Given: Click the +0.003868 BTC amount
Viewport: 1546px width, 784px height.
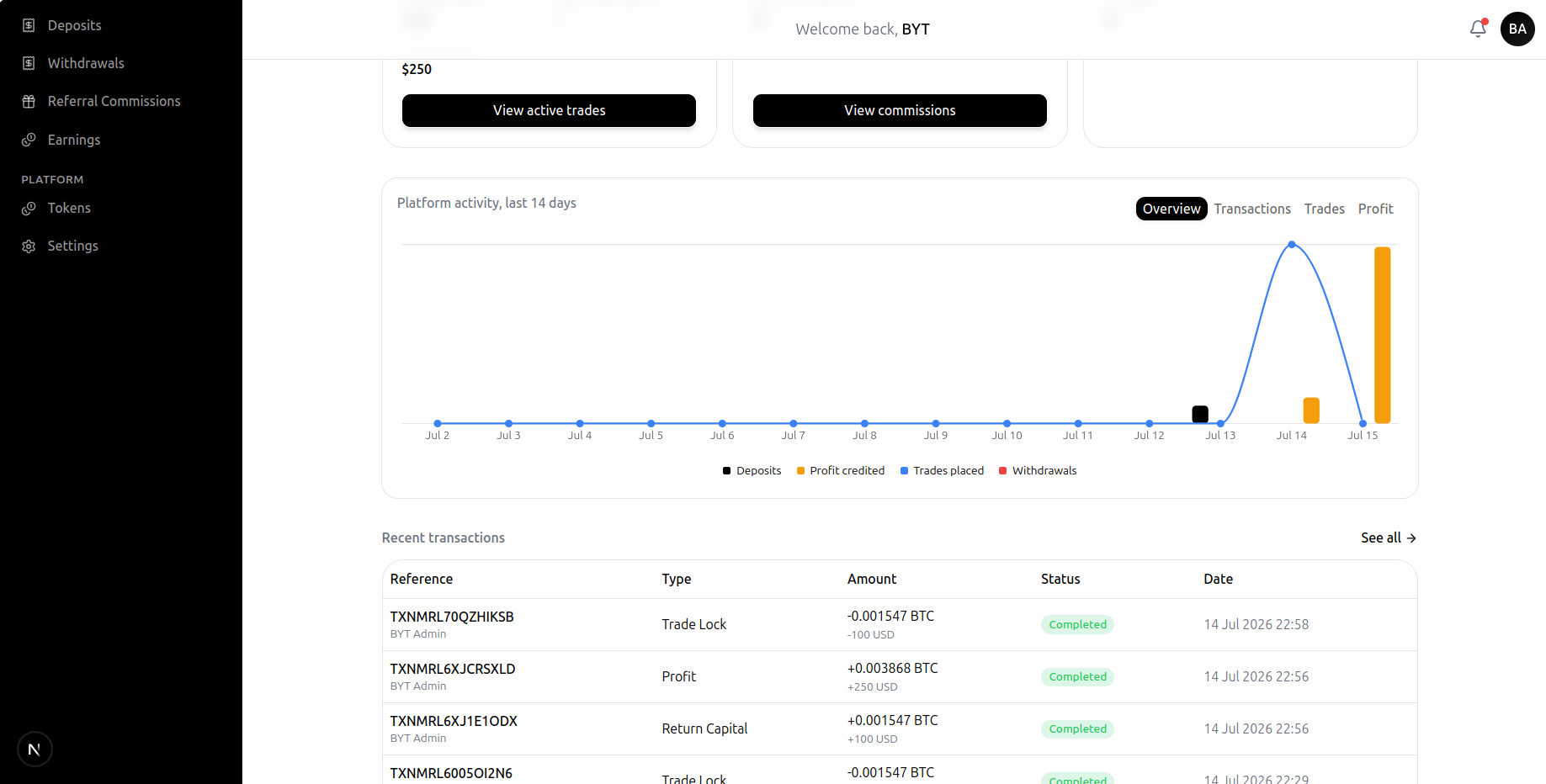Looking at the screenshot, I should (892, 668).
